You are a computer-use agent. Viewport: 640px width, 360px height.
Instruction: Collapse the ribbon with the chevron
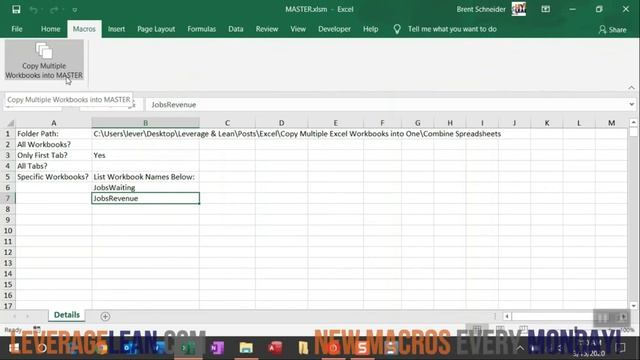coord(631,88)
